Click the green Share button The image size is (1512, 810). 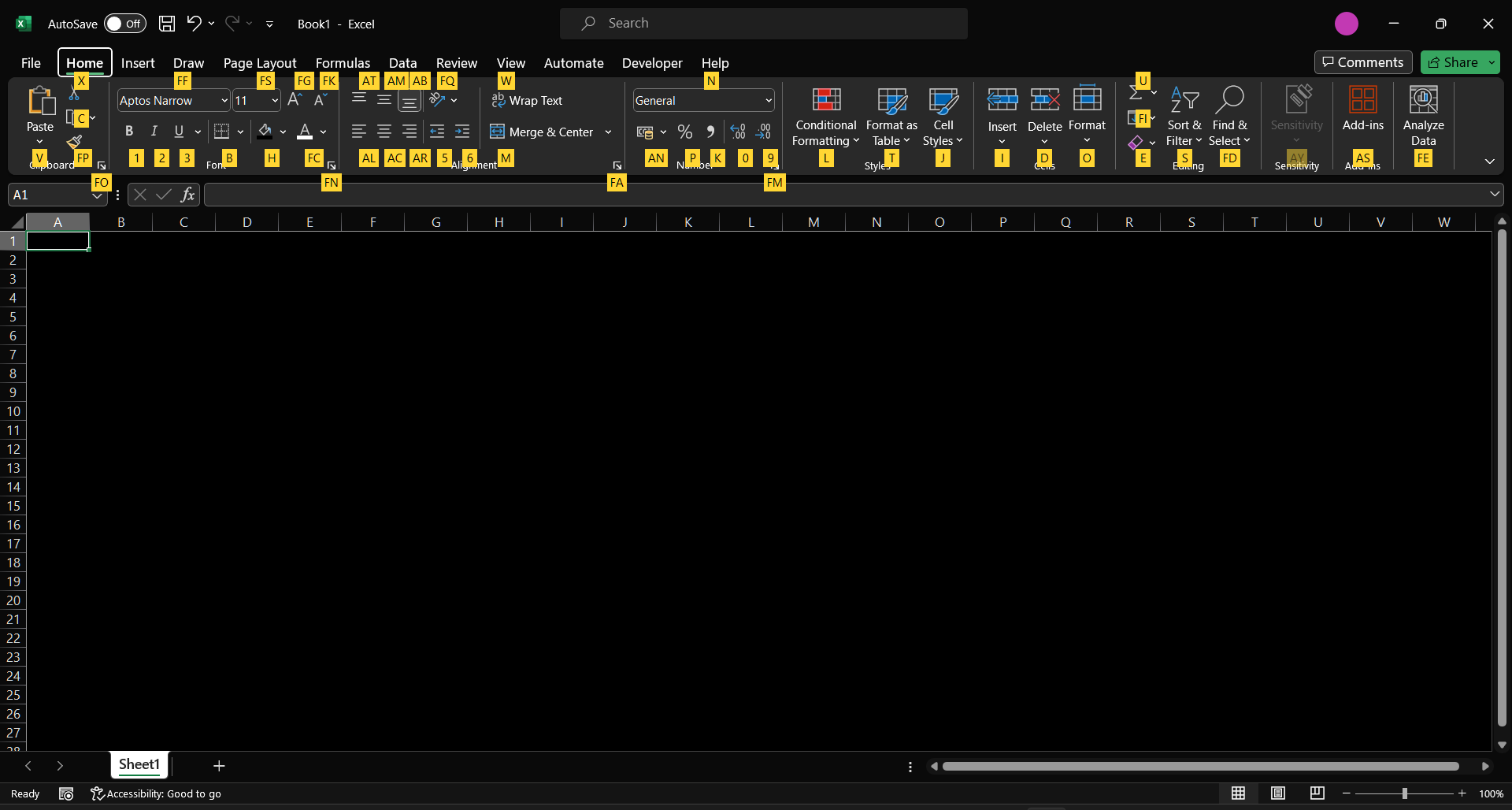click(1453, 62)
